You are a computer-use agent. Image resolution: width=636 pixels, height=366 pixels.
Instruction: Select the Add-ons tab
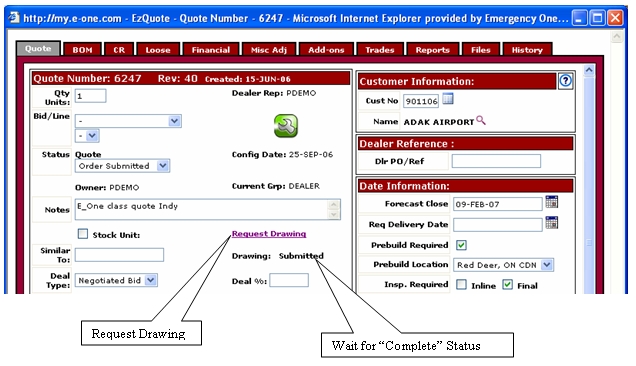pos(326,50)
